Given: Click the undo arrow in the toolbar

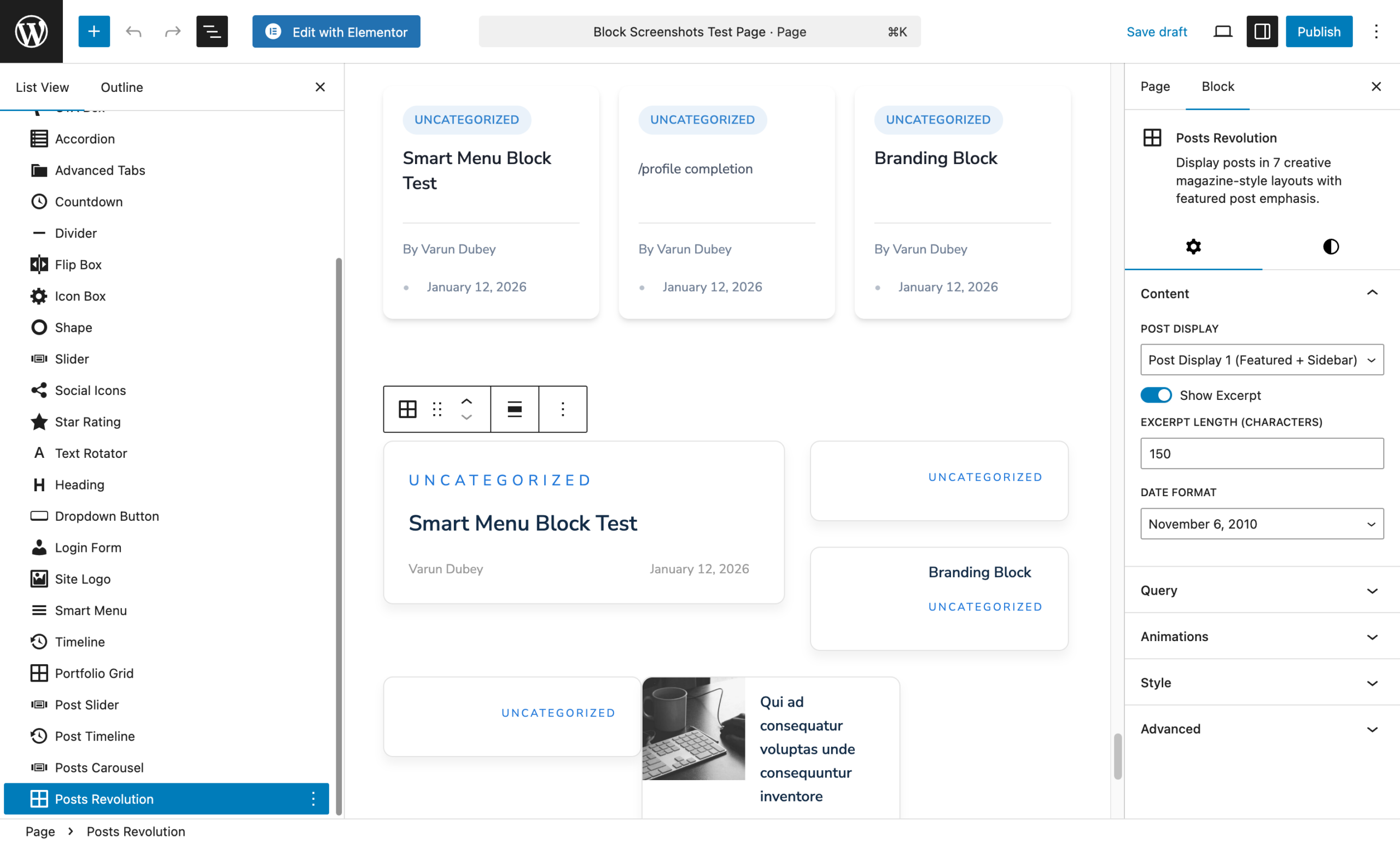Looking at the screenshot, I should tap(134, 31).
